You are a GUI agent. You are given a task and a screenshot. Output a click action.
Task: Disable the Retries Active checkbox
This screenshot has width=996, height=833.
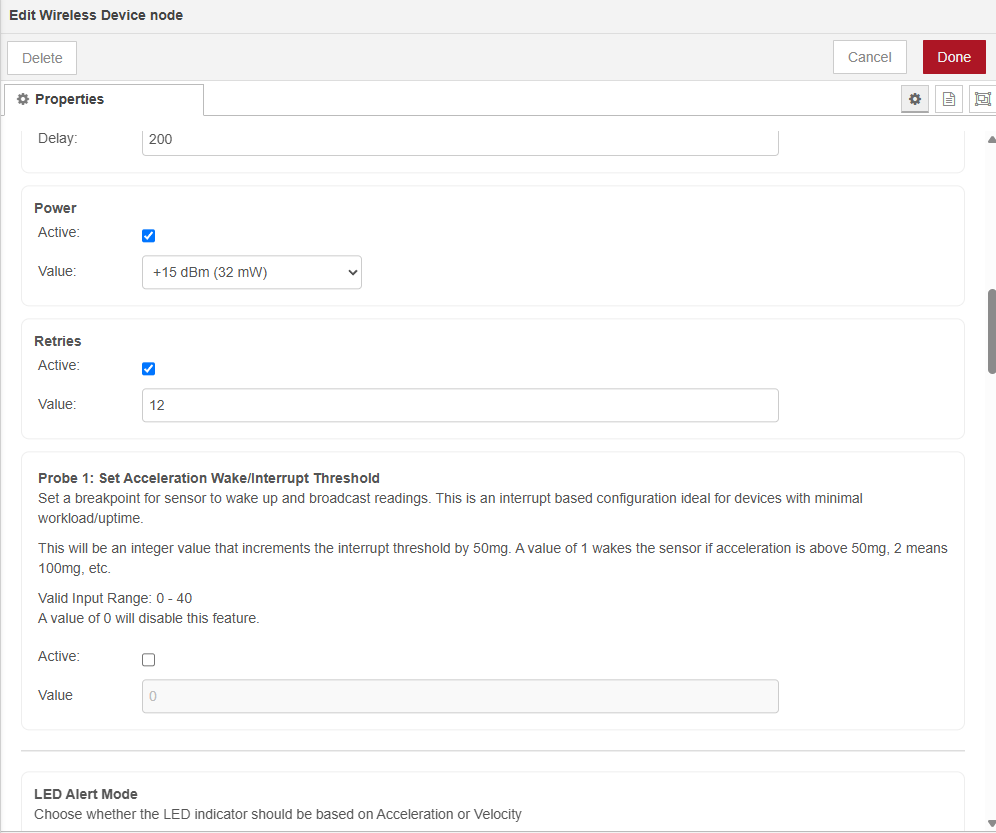[x=149, y=369]
